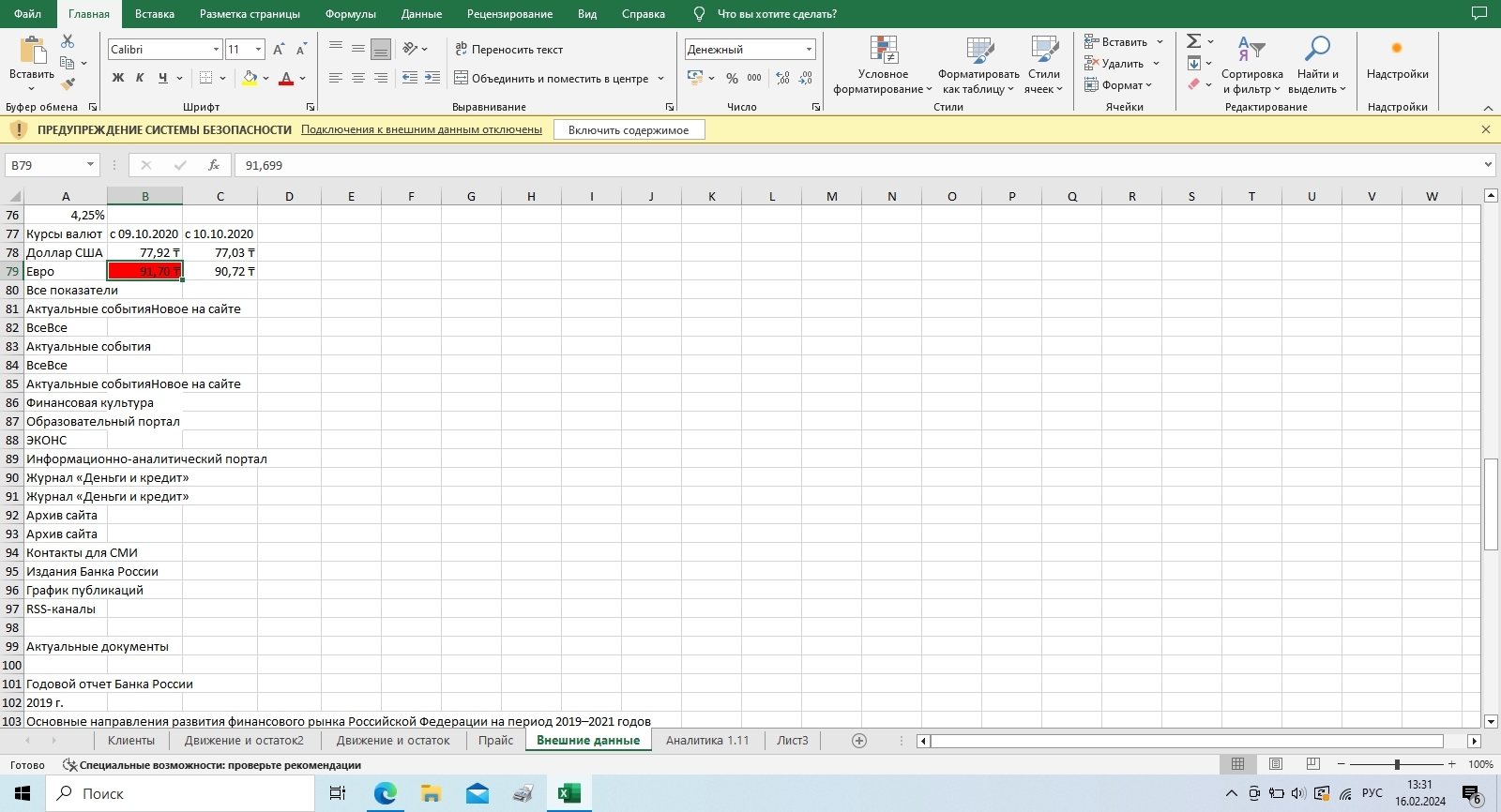The height and width of the screenshot is (812, 1501).
Task: Switch to the Данные ribbon tab
Action: pos(421,14)
